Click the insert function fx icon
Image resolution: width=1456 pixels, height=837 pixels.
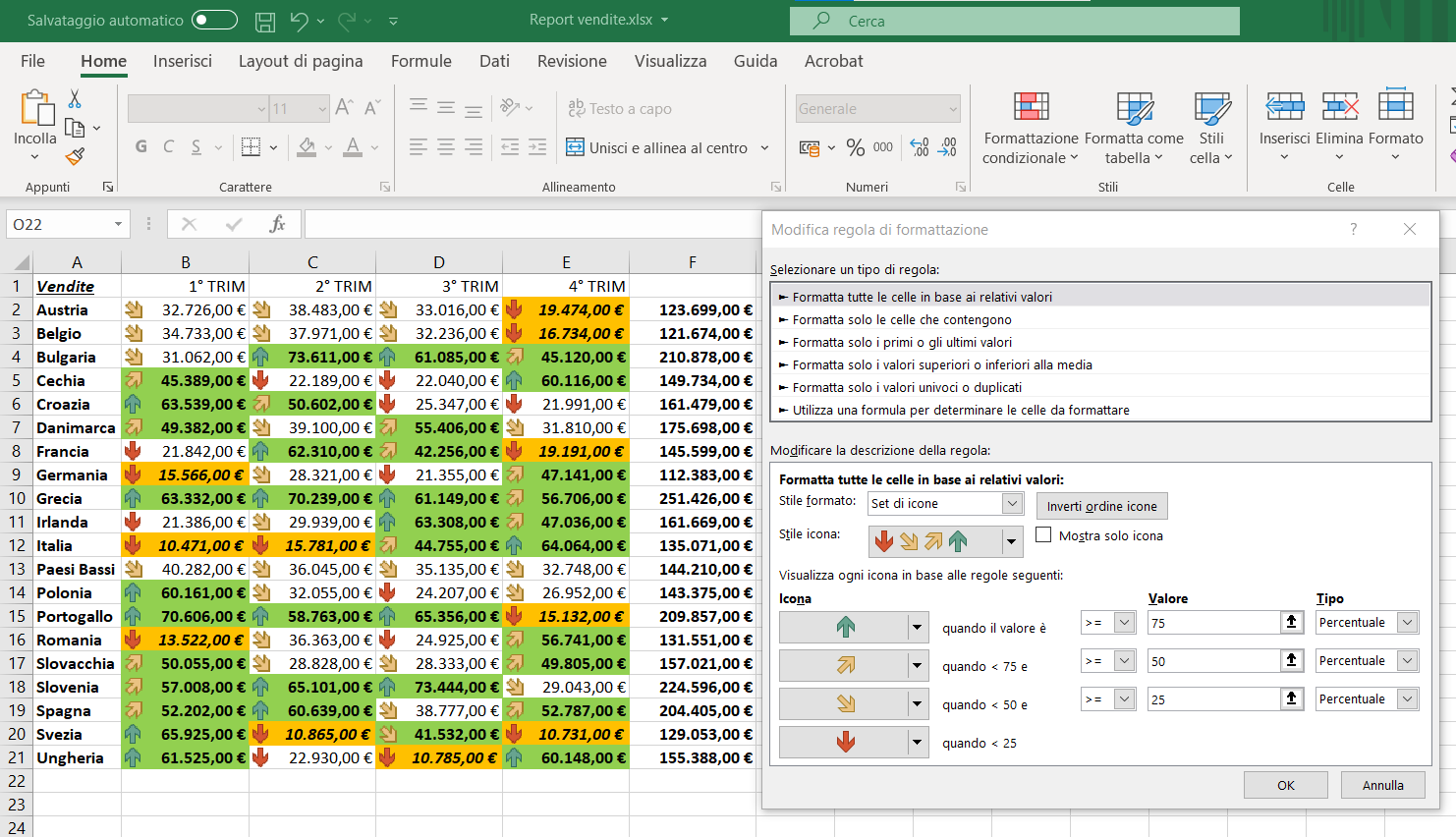pos(277,225)
